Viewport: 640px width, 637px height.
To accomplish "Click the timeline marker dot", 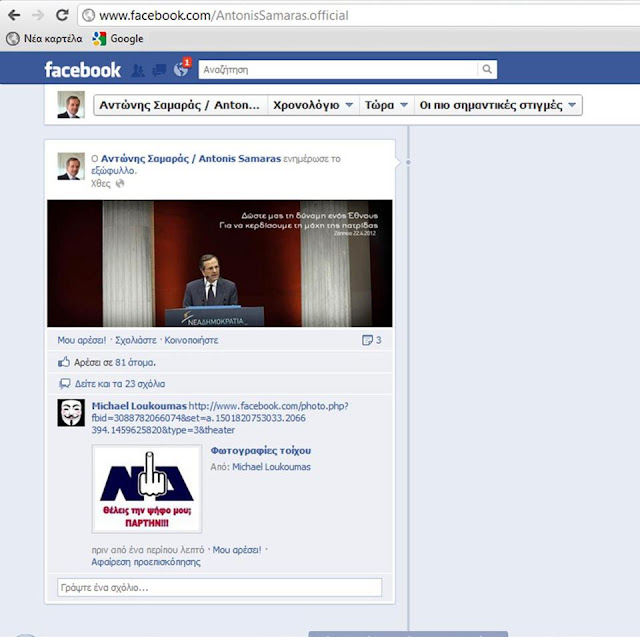I will coord(408,162).
